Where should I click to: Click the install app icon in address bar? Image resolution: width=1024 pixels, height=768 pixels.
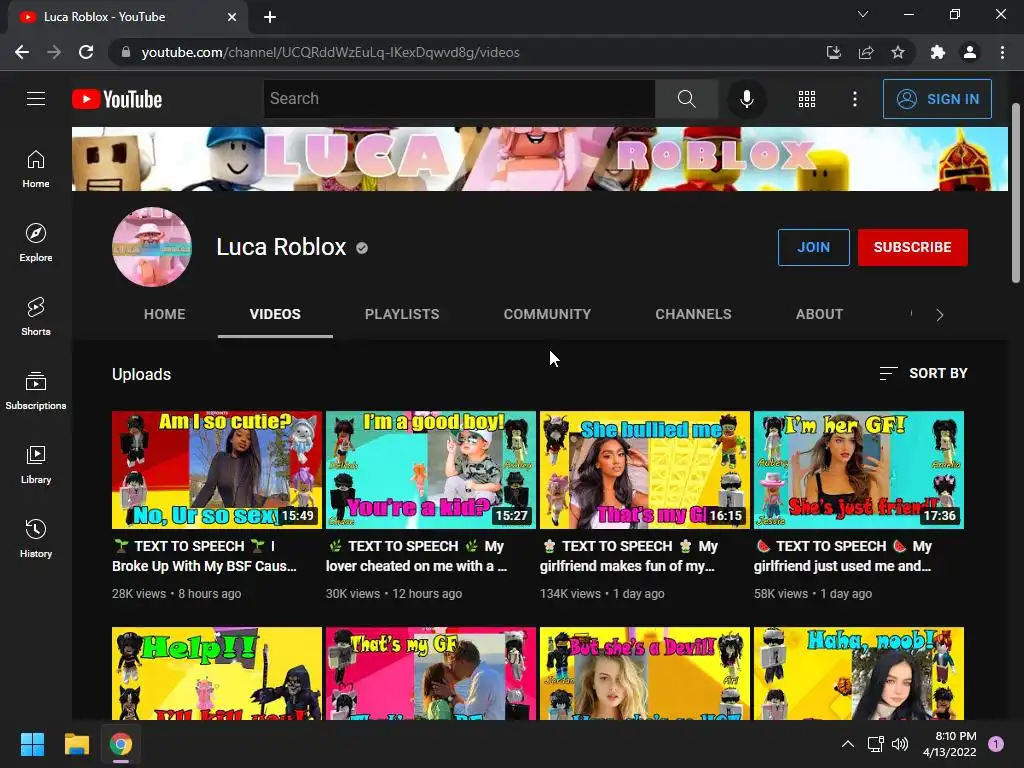coord(833,52)
